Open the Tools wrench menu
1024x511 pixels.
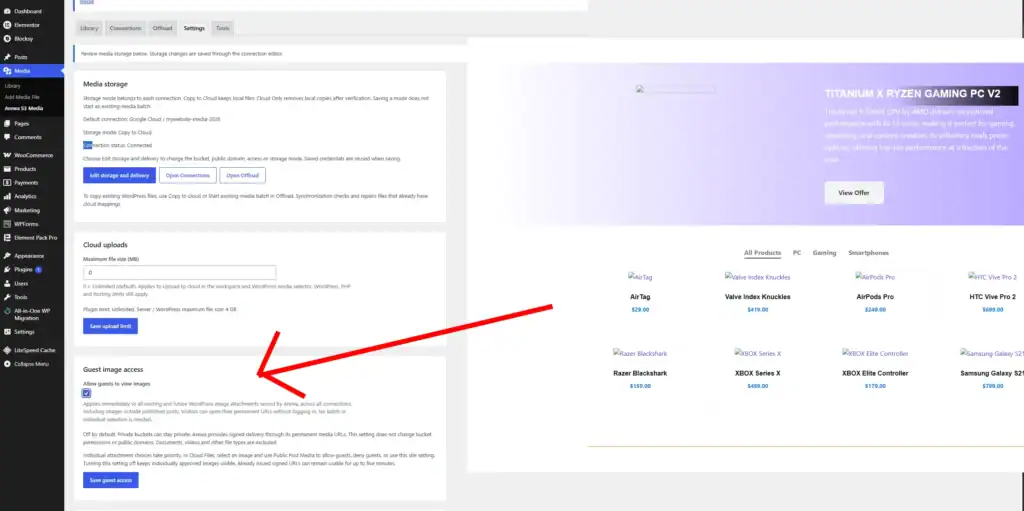click(x=7, y=297)
